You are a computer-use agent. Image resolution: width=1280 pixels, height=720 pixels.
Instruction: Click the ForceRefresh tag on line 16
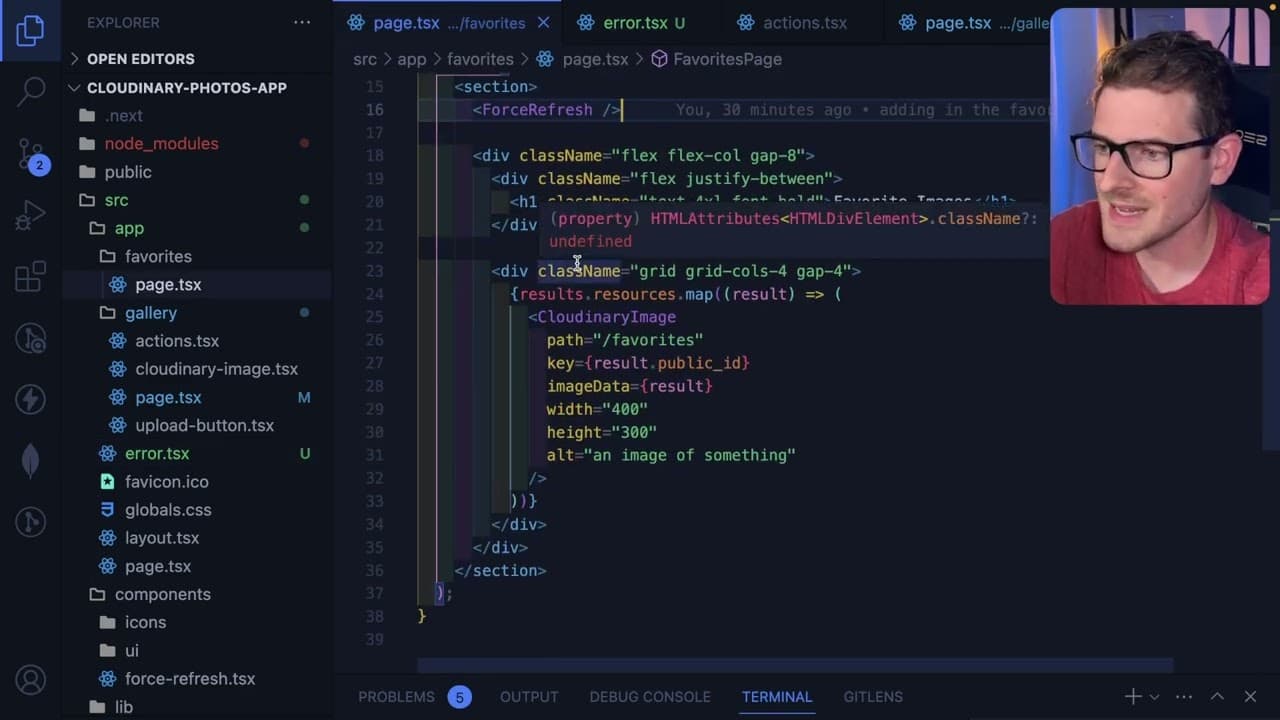[546, 110]
